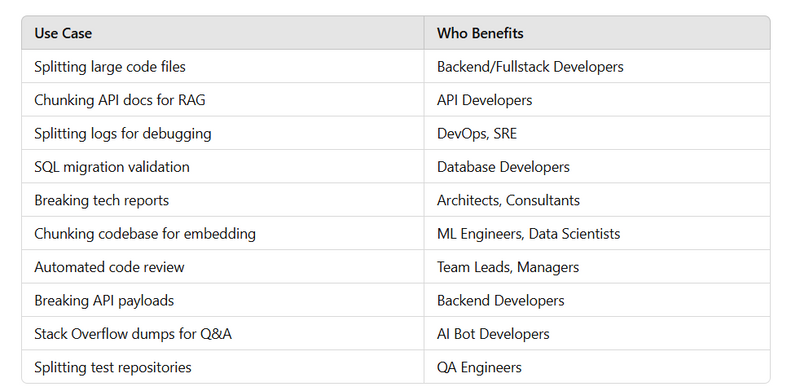Click the "Who Benefits" column header
Image resolution: width=800 pixels, height=391 pixels.
pyautogui.click(x=597, y=33)
